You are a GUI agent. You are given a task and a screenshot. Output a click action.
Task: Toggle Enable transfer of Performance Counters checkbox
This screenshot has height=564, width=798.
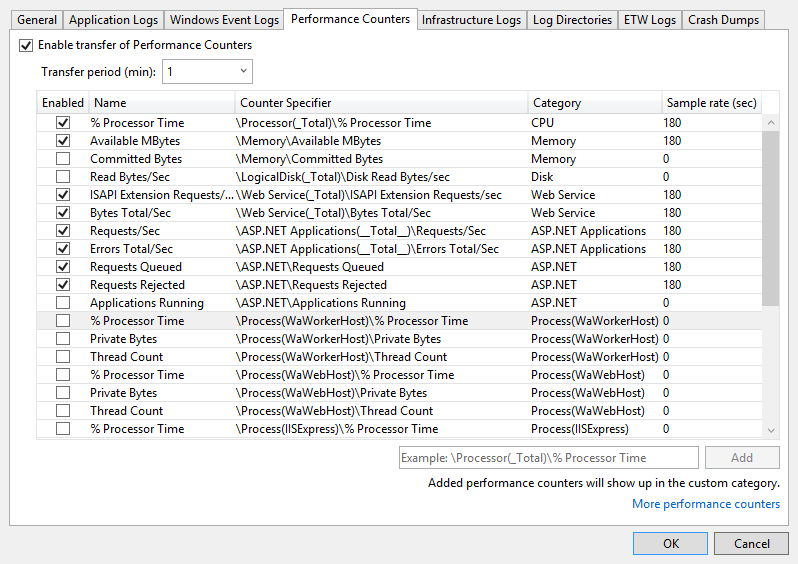click(x=26, y=45)
